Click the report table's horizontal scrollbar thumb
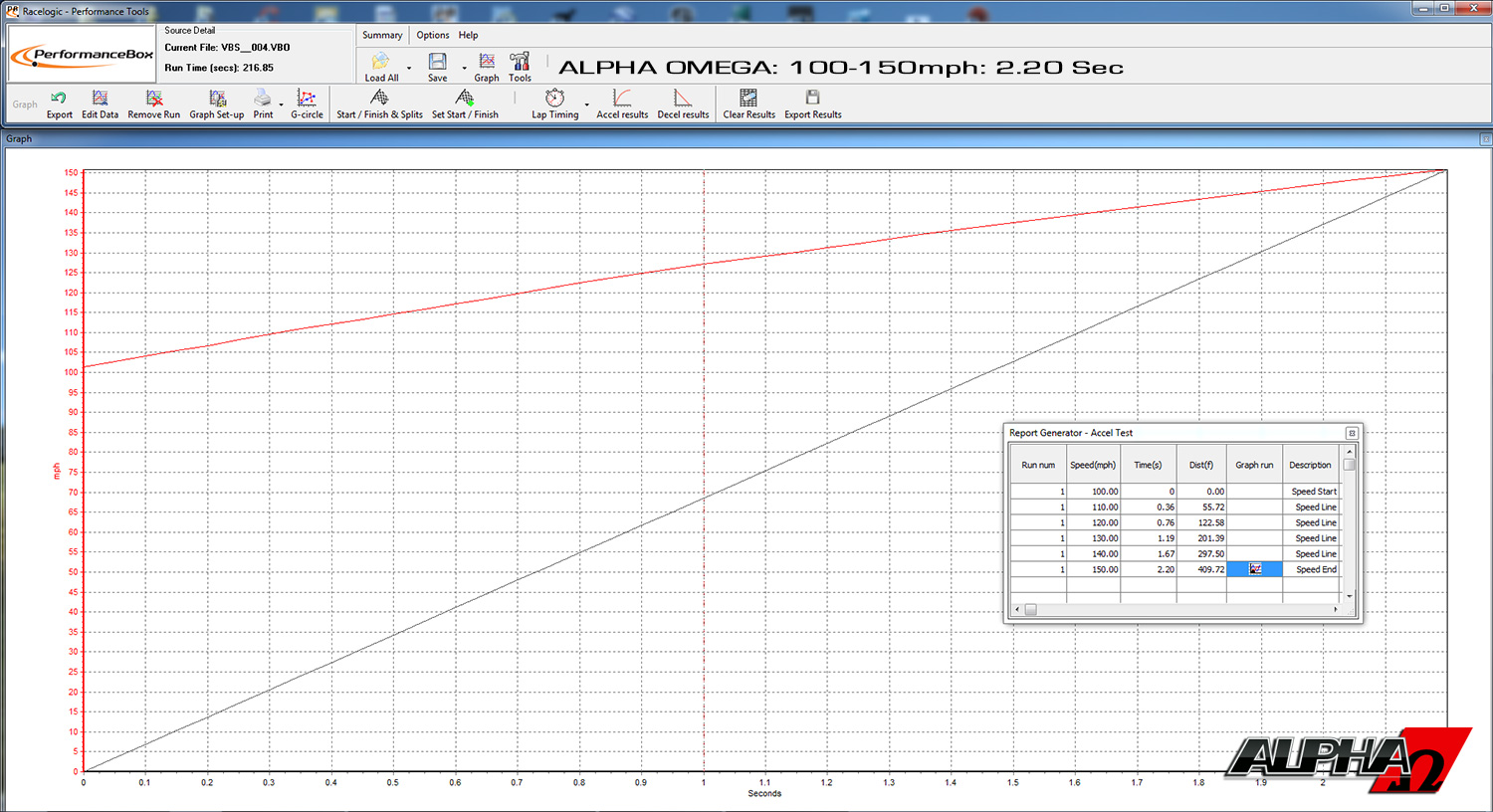Screen dimensions: 1493x812 tap(1031, 610)
